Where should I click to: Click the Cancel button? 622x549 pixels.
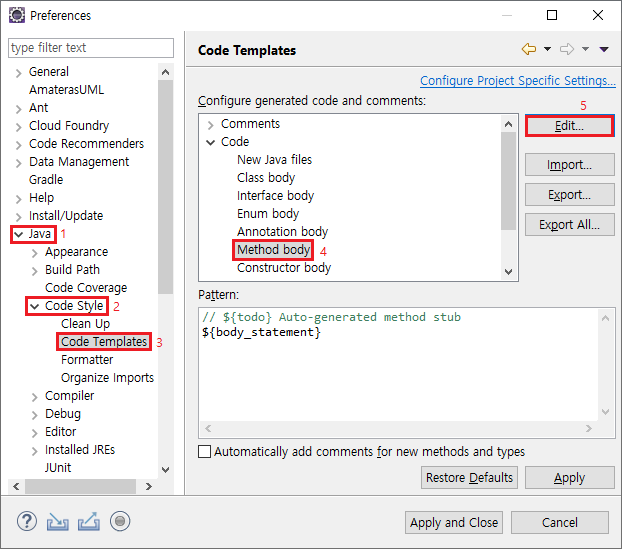(560, 522)
